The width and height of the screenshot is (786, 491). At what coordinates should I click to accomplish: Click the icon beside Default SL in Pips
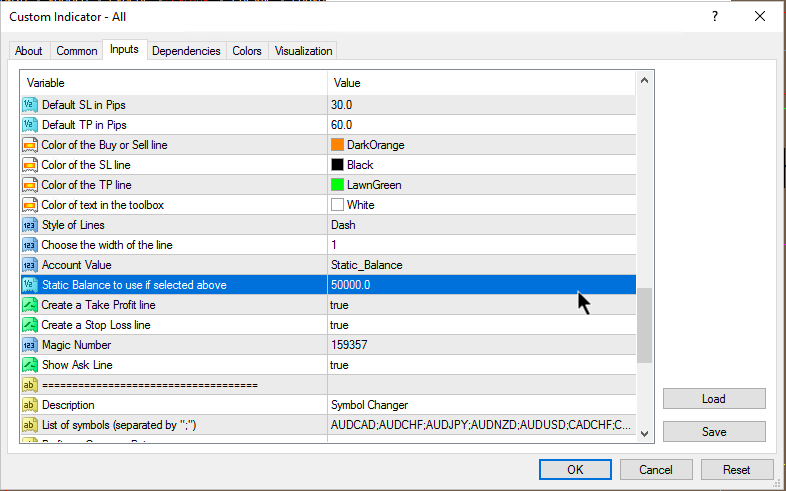click(30, 105)
